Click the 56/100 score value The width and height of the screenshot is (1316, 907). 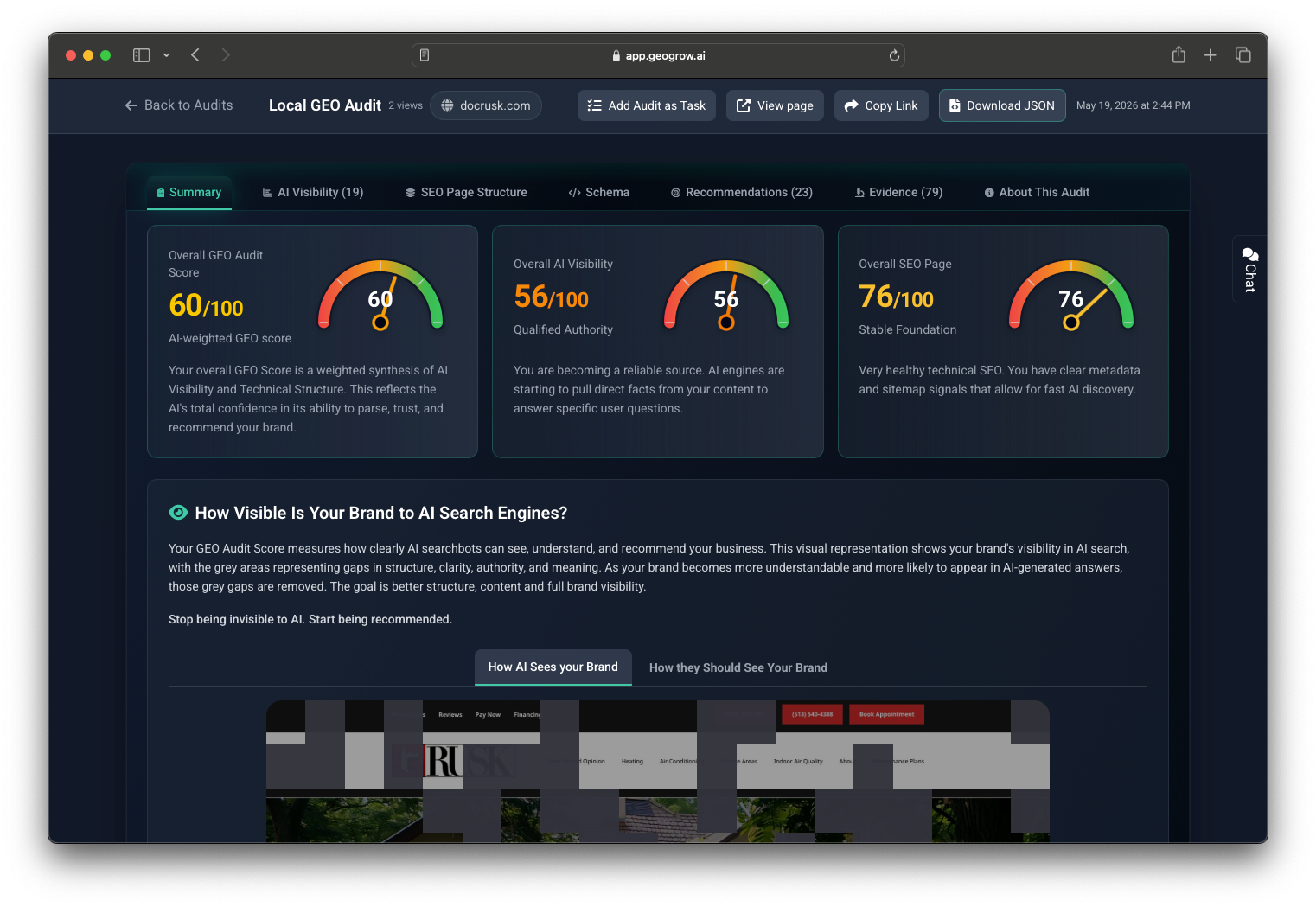pos(551,297)
